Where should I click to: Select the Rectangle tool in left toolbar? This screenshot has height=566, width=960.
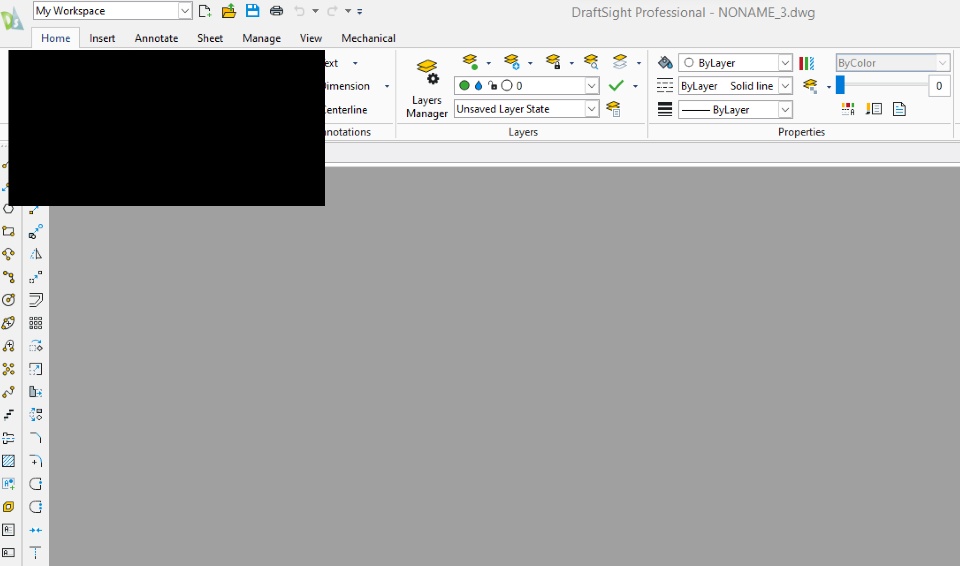click(x=9, y=232)
